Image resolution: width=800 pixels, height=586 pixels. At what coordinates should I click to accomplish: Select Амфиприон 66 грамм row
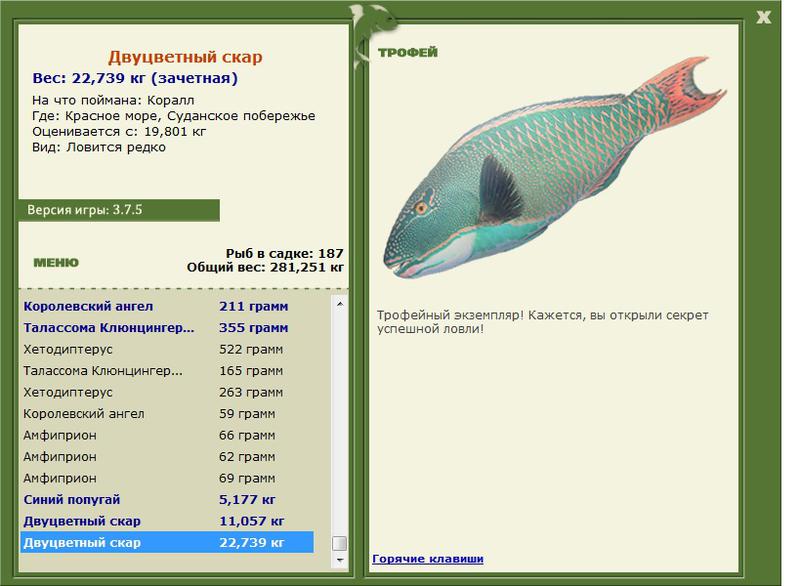pos(167,435)
